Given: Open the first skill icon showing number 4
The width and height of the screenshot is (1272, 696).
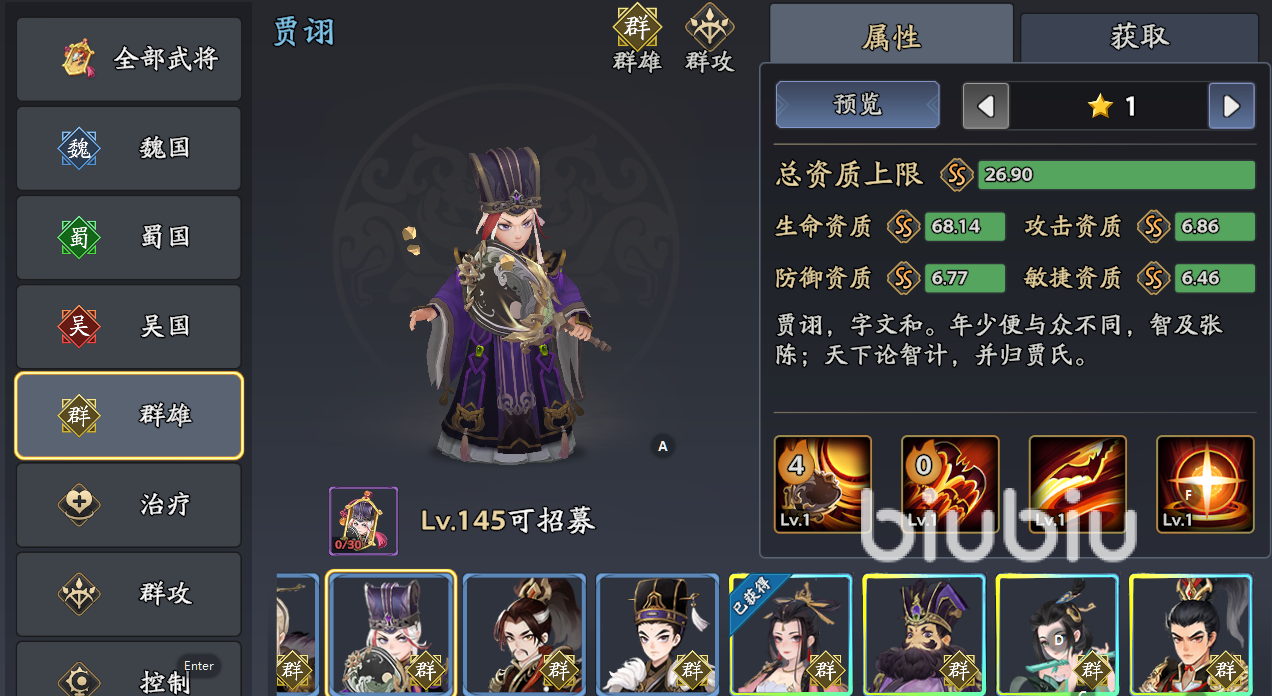Looking at the screenshot, I should [x=823, y=484].
